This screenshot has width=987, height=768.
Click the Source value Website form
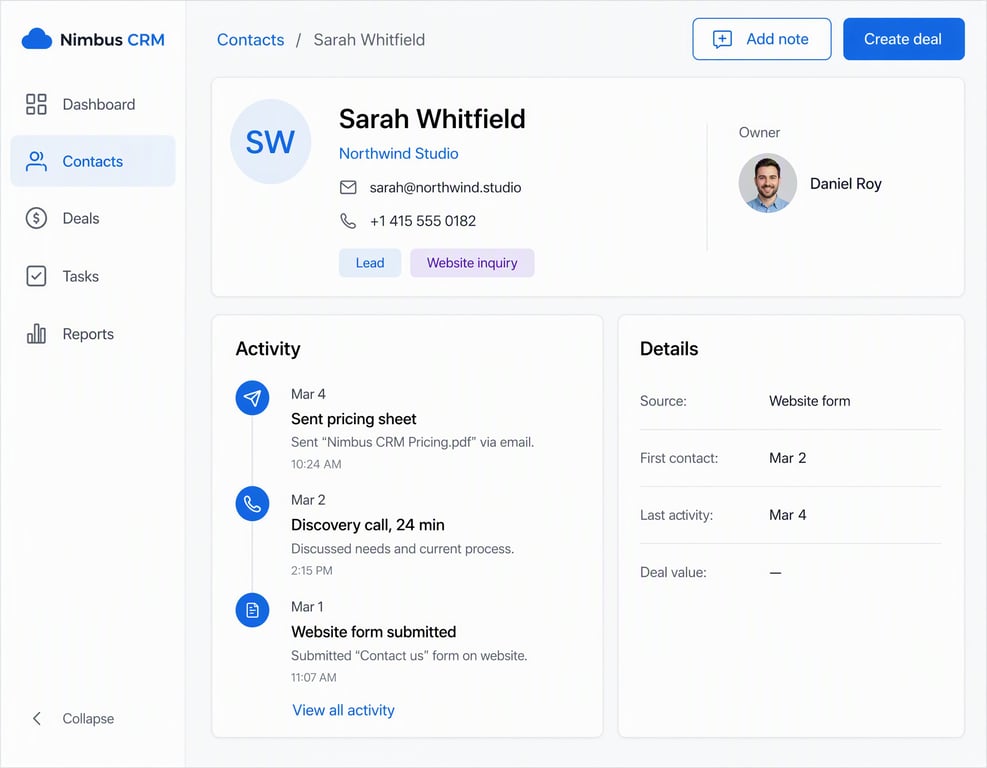click(x=809, y=401)
